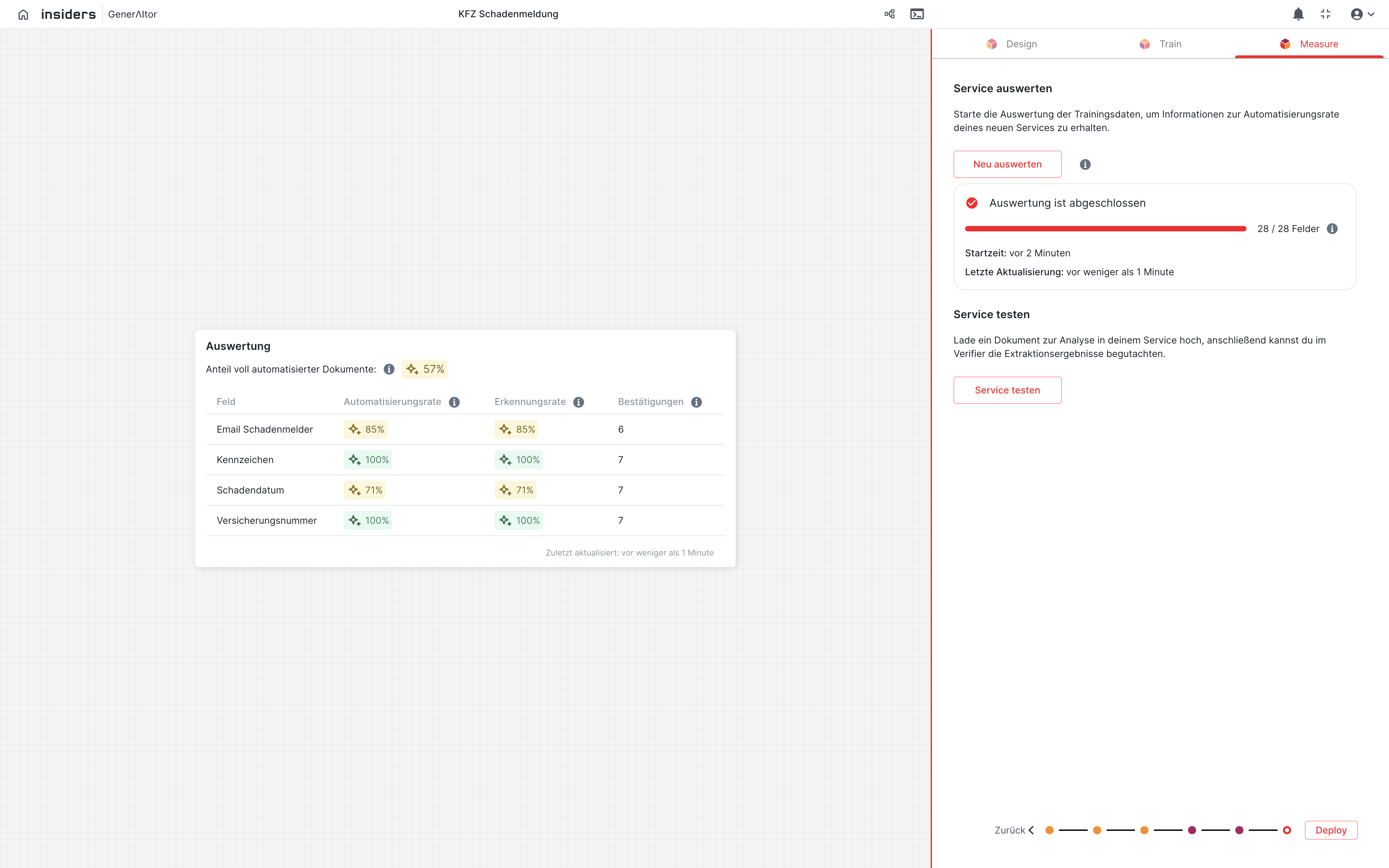Click the collapse fullscreen icon
The width and height of the screenshot is (1389, 868).
pyautogui.click(x=1325, y=14)
